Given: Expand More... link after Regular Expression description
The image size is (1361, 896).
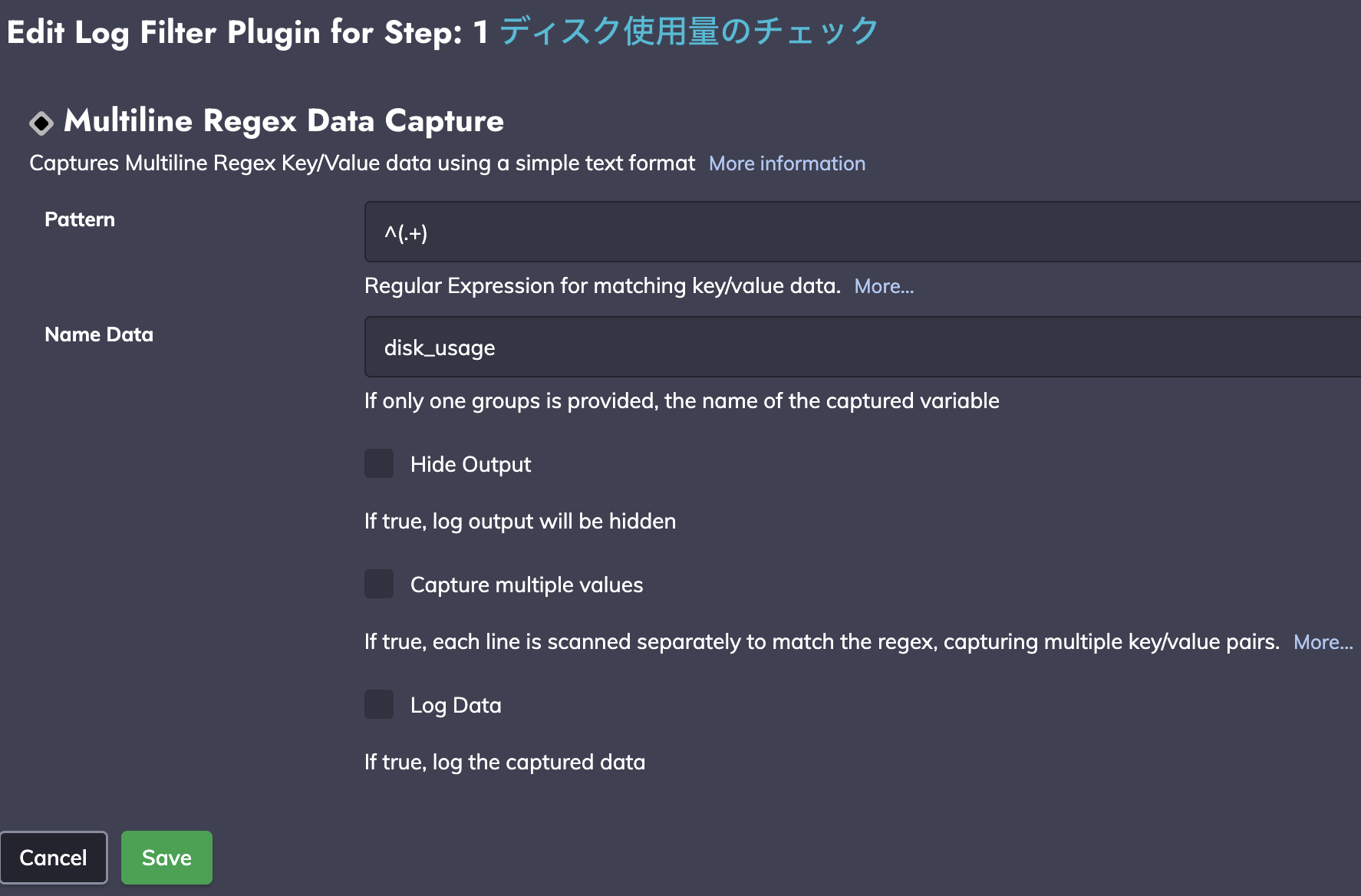Looking at the screenshot, I should click(x=884, y=286).
